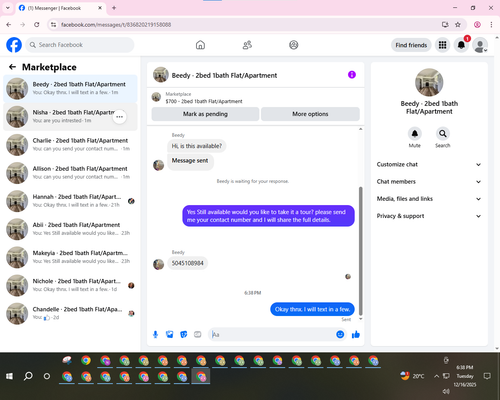Open the Charlie conversation
500x400 pixels.
[70, 145]
